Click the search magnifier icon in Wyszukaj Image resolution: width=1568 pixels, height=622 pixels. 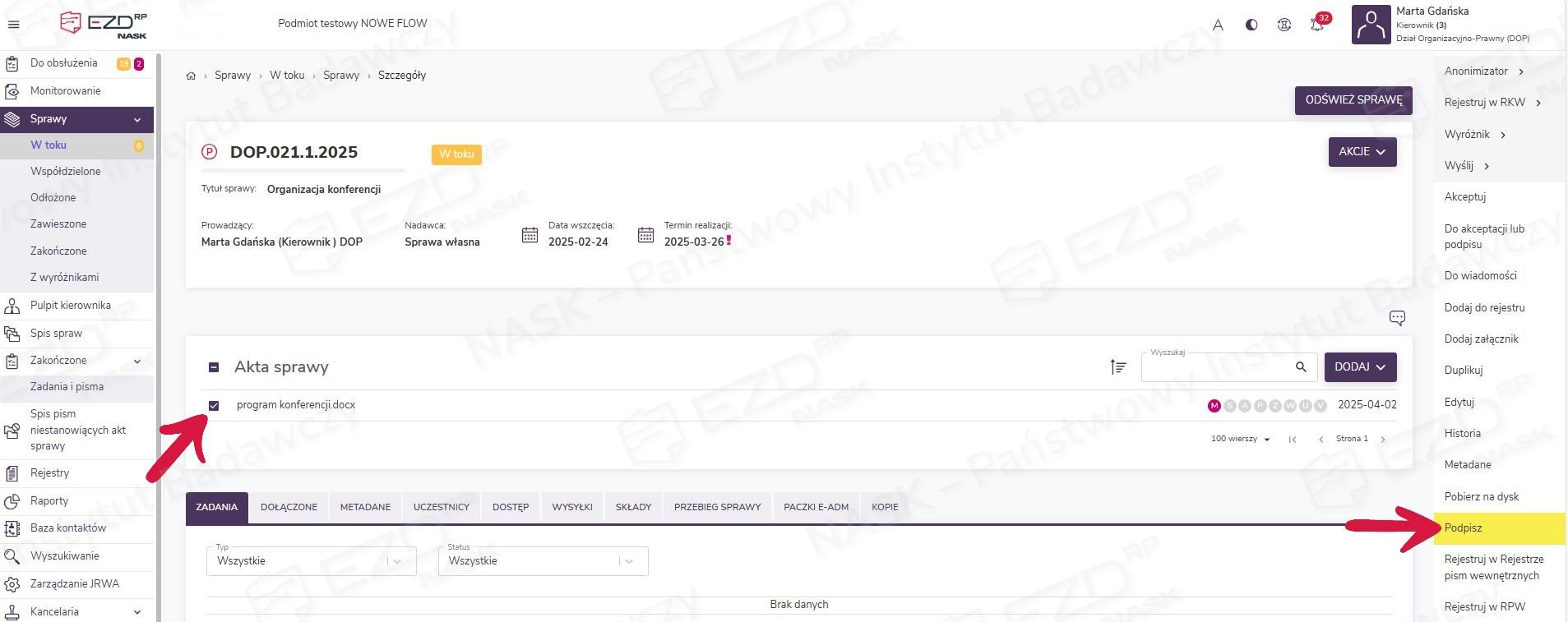pos(1301,367)
